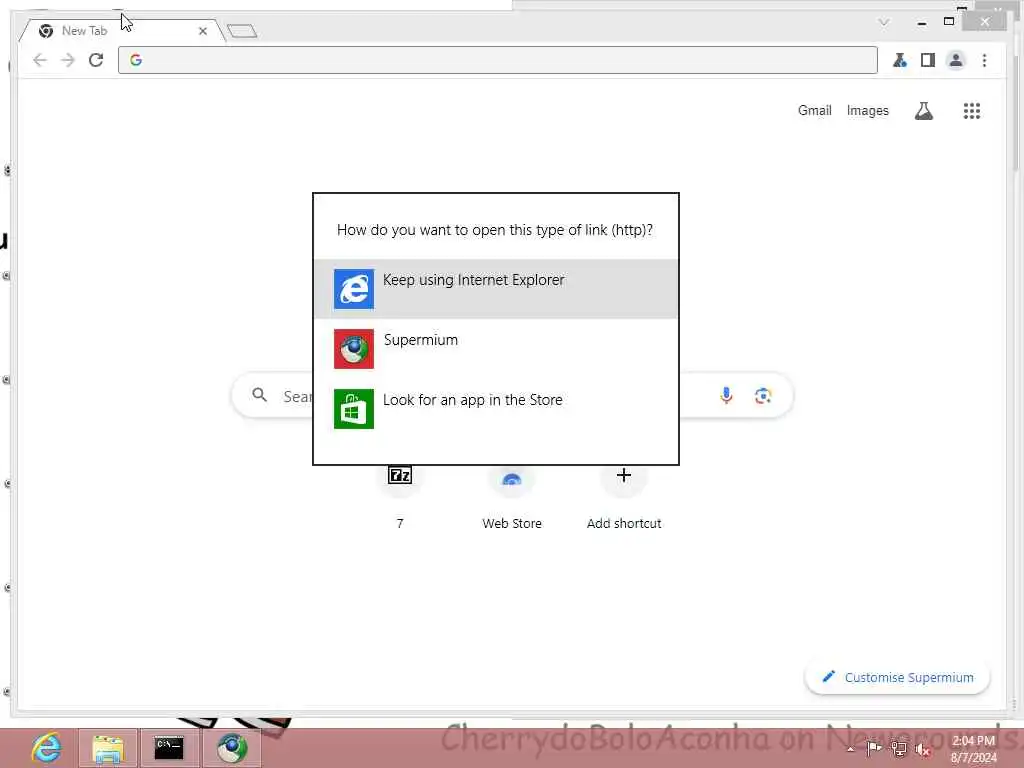Image resolution: width=1024 pixels, height=768 pixels.
Task: Close the New Tab tab
Action: click(x=203, y=31)
